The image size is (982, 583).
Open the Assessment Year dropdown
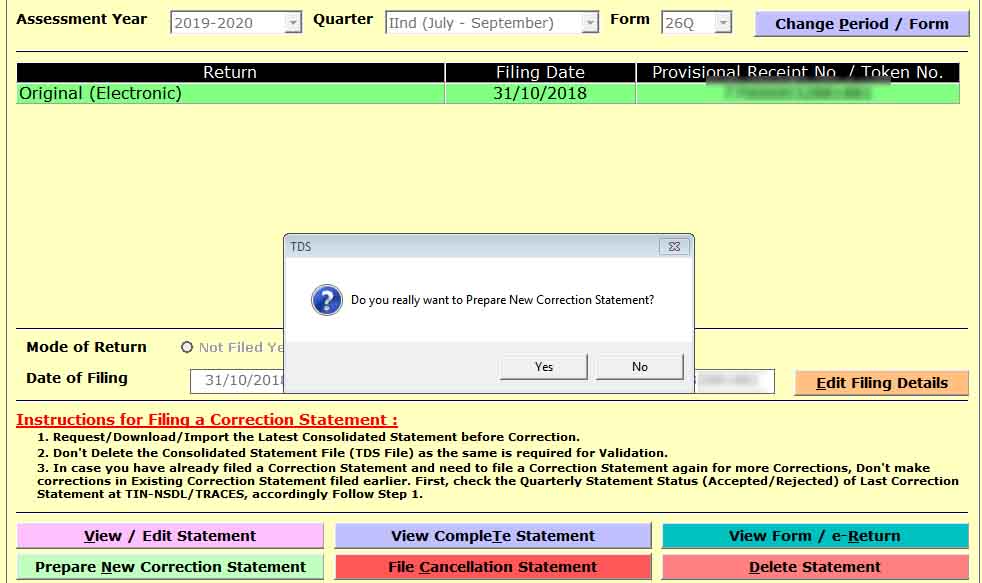(x=292, y=23)
